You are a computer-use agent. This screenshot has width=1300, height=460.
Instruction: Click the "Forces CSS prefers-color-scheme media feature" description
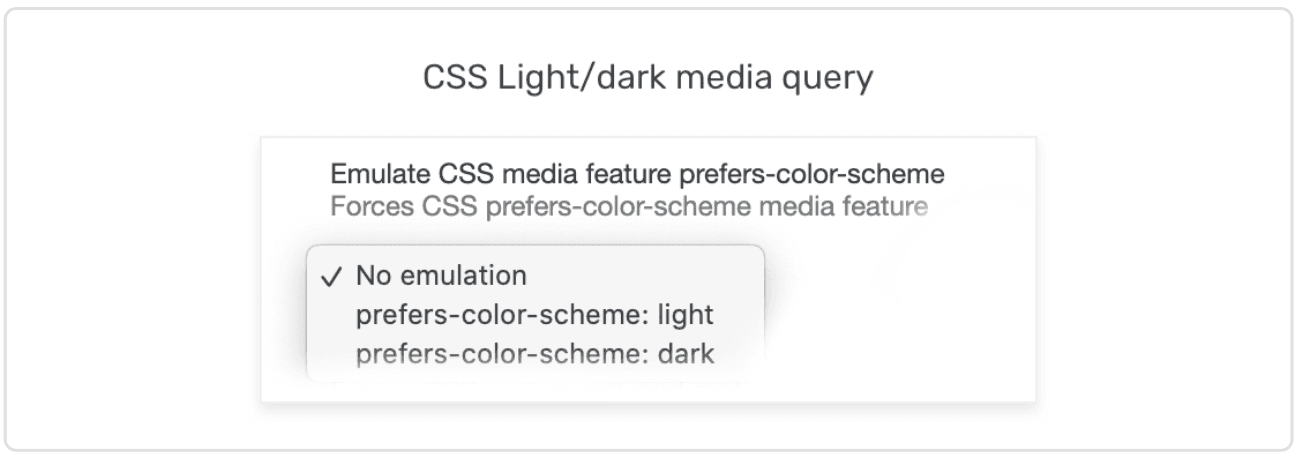(x=630, y=209)
